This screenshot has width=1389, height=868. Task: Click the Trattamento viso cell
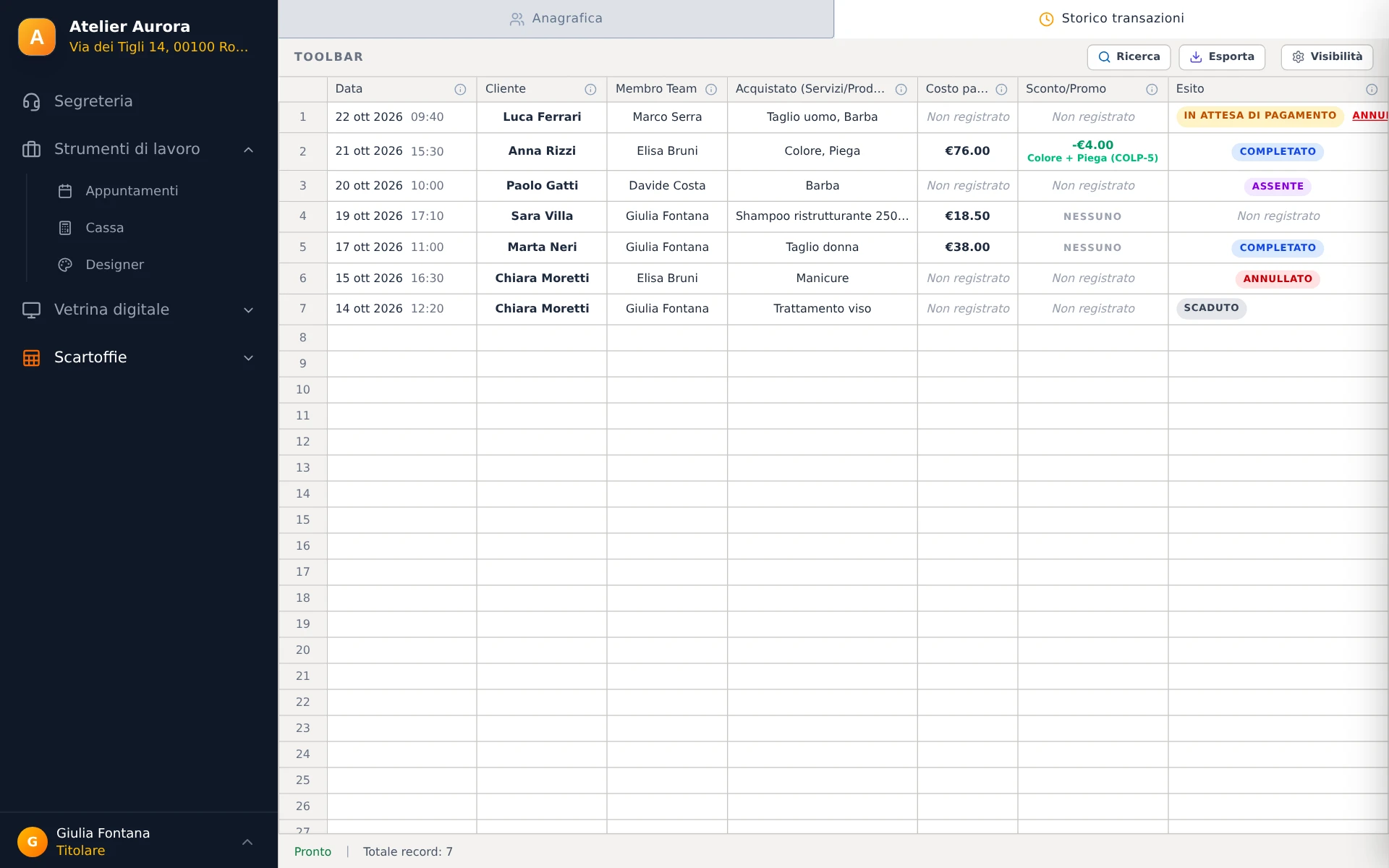[x=822, y=309]
